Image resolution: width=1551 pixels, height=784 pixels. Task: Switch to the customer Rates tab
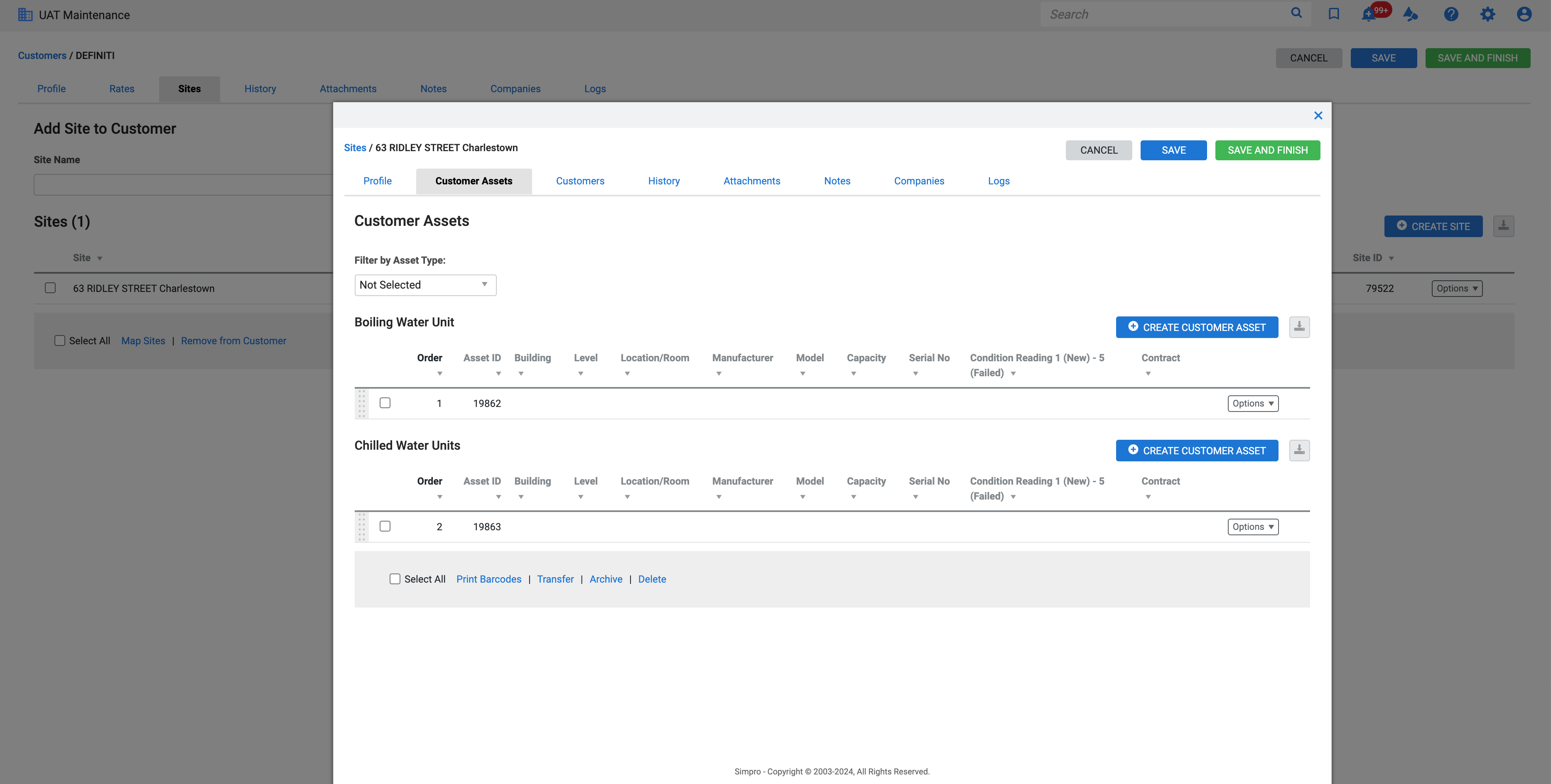coord(122,88)
